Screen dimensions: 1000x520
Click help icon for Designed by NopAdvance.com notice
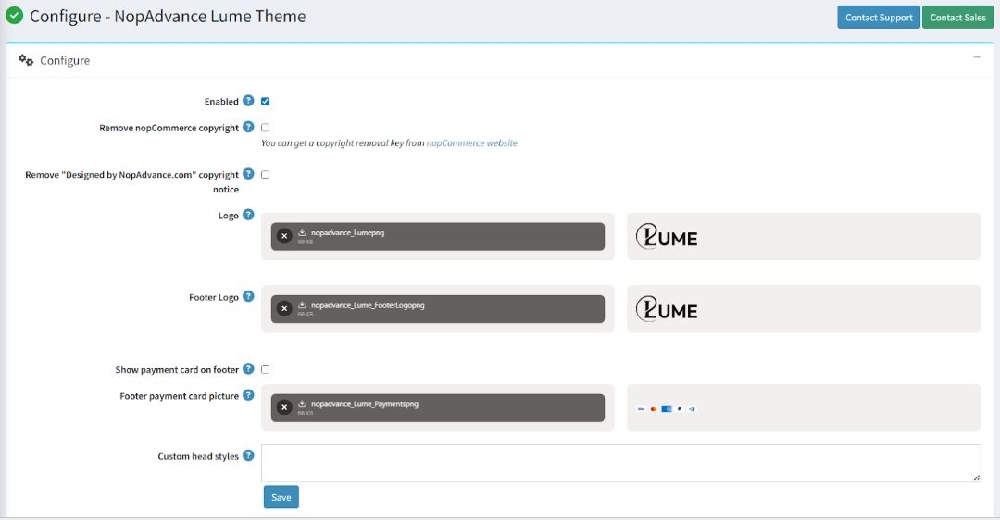click(249, 174)
